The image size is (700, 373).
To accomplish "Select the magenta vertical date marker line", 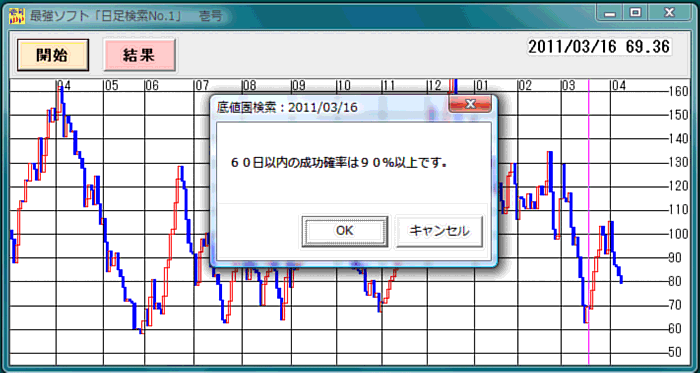I will tap(588, 222).
